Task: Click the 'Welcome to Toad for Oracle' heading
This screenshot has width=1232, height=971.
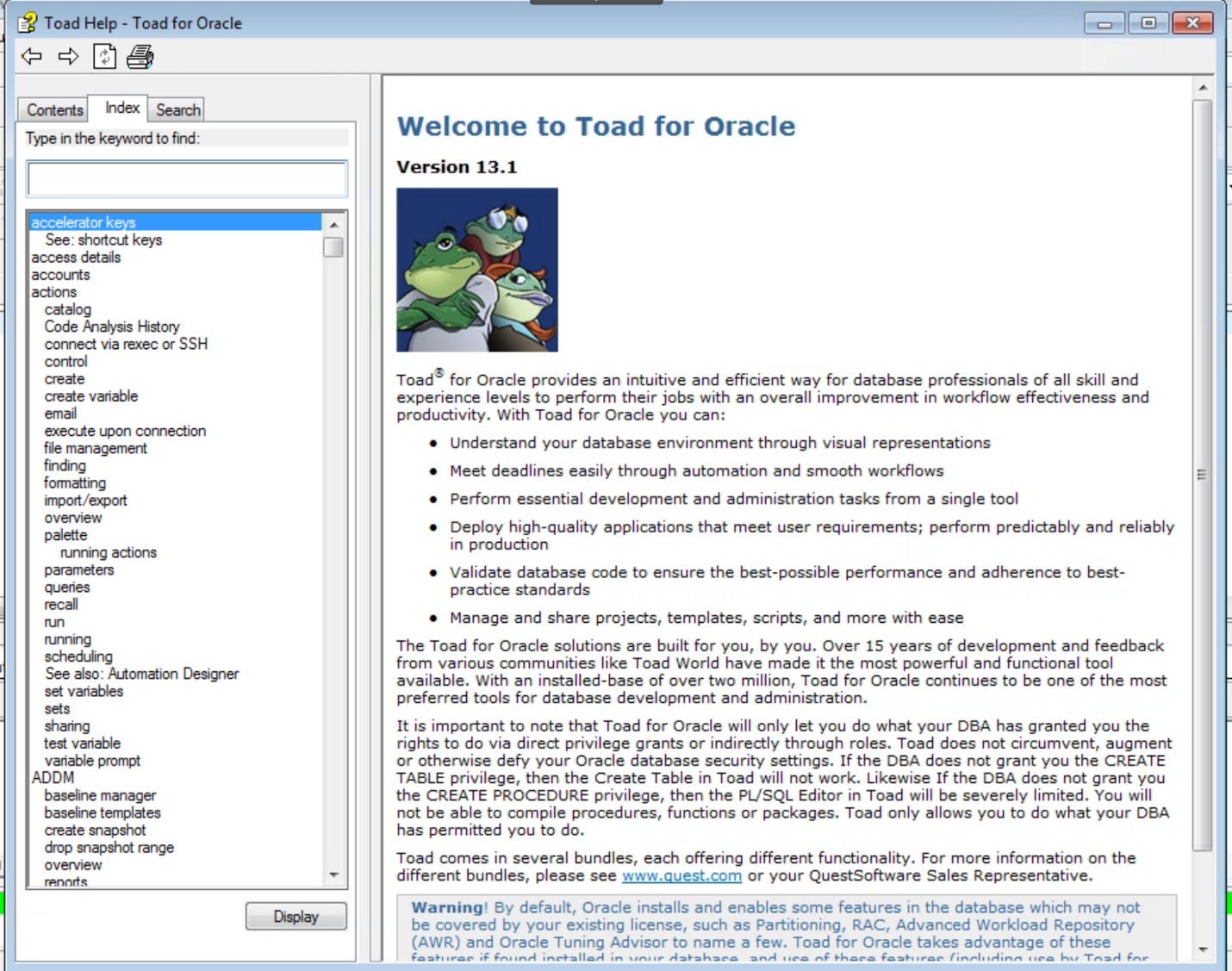Action: pos(596,127)
